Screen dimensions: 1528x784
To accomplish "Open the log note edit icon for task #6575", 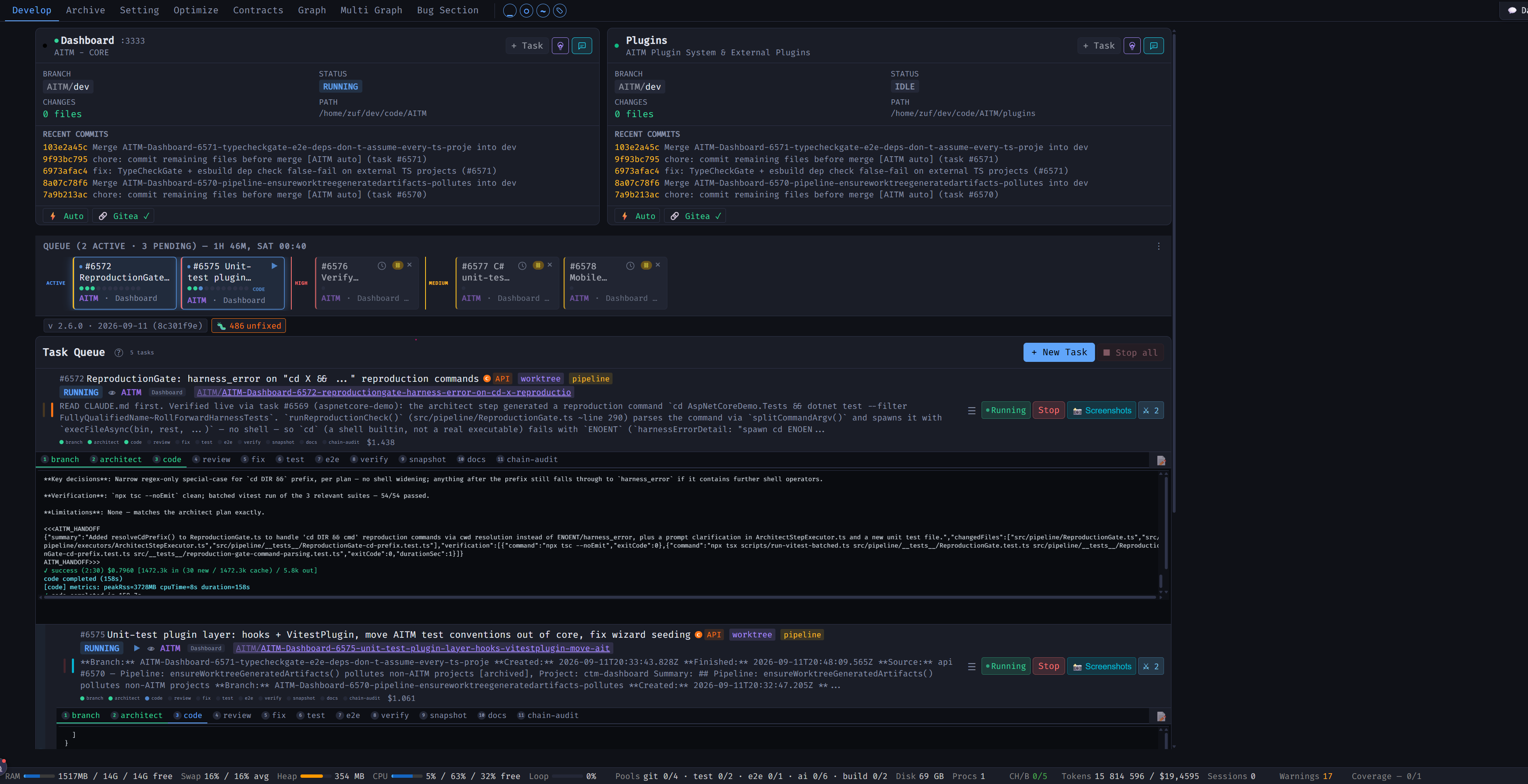I will tap(1161, 716).
